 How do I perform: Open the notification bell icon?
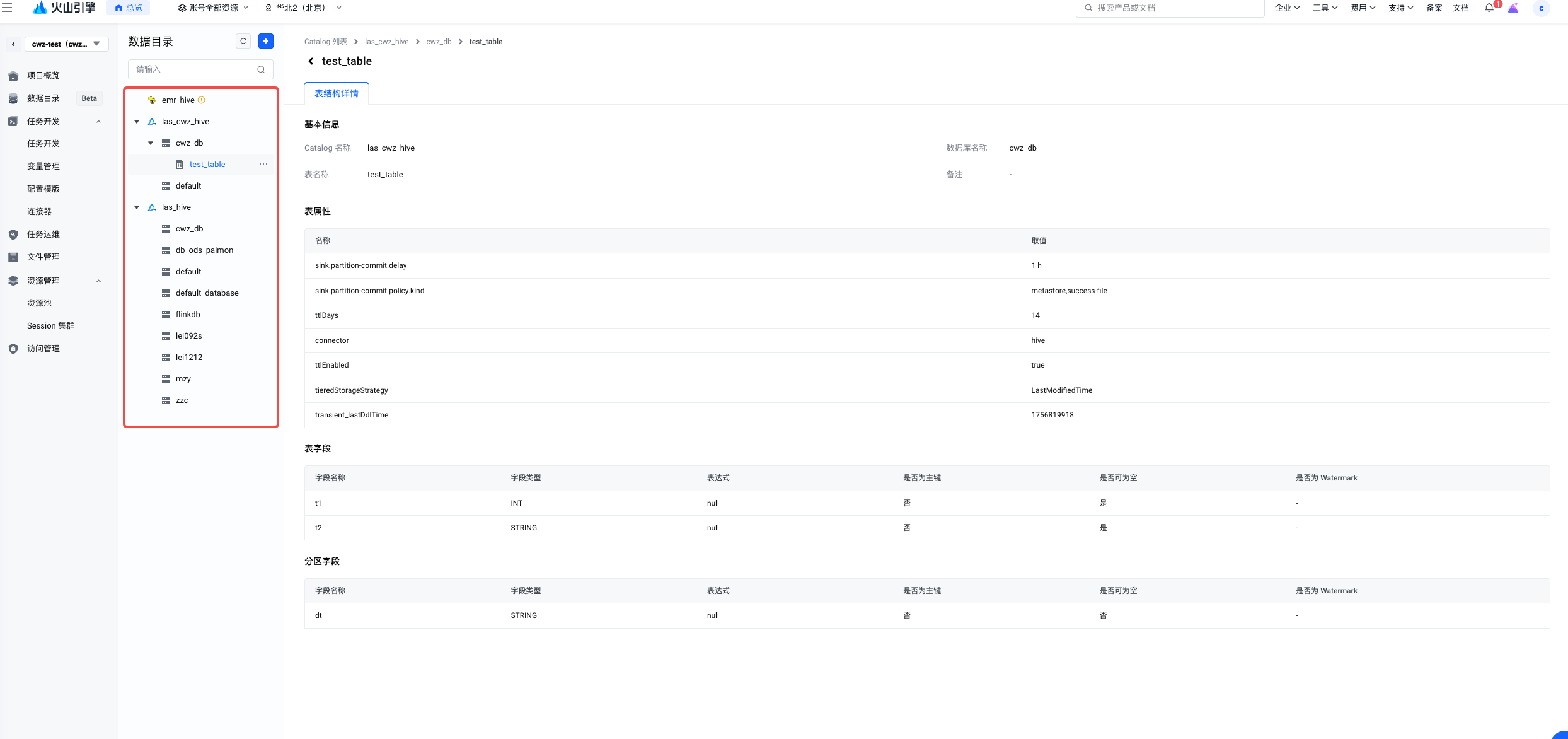pyautogui.click(x=1489, y=8)
